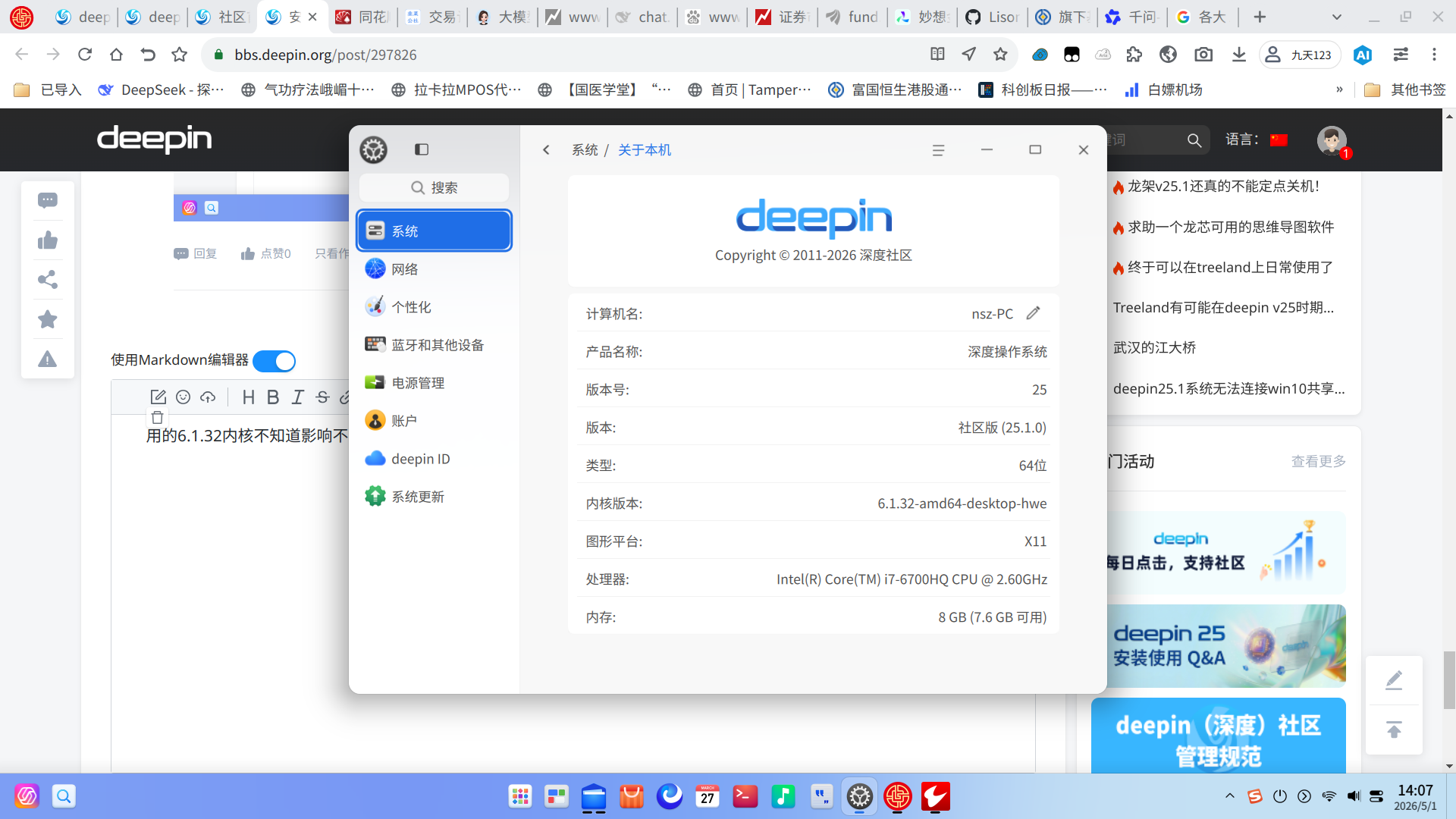
Task: Open the deepin ID settings
Action: 434,459
